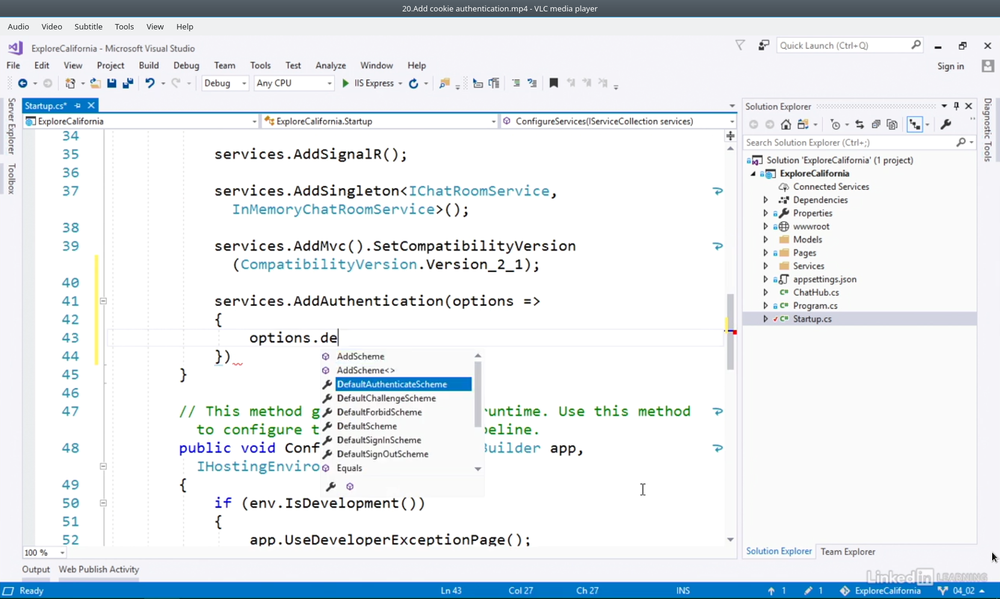
Task: Toggle Preview Selected Items in Solution Explorer
Action: (x=915, y=125)
